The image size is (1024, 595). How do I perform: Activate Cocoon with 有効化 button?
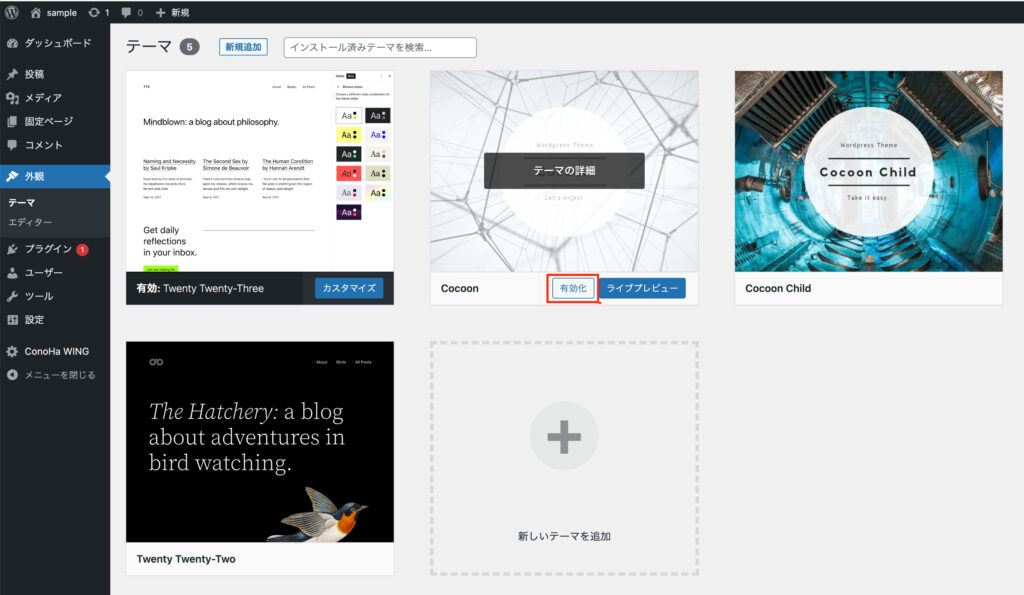573,288
